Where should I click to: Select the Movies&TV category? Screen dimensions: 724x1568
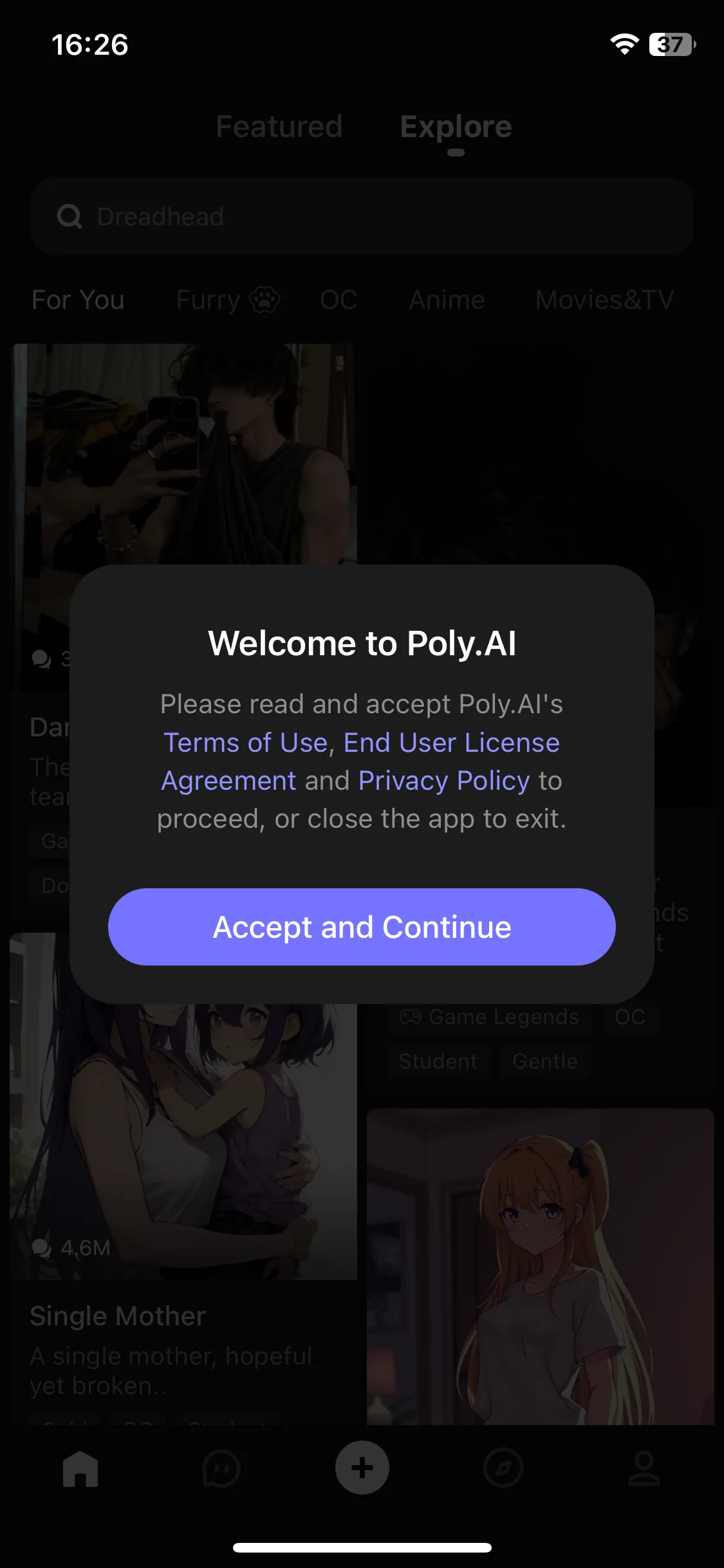[604, 300]
